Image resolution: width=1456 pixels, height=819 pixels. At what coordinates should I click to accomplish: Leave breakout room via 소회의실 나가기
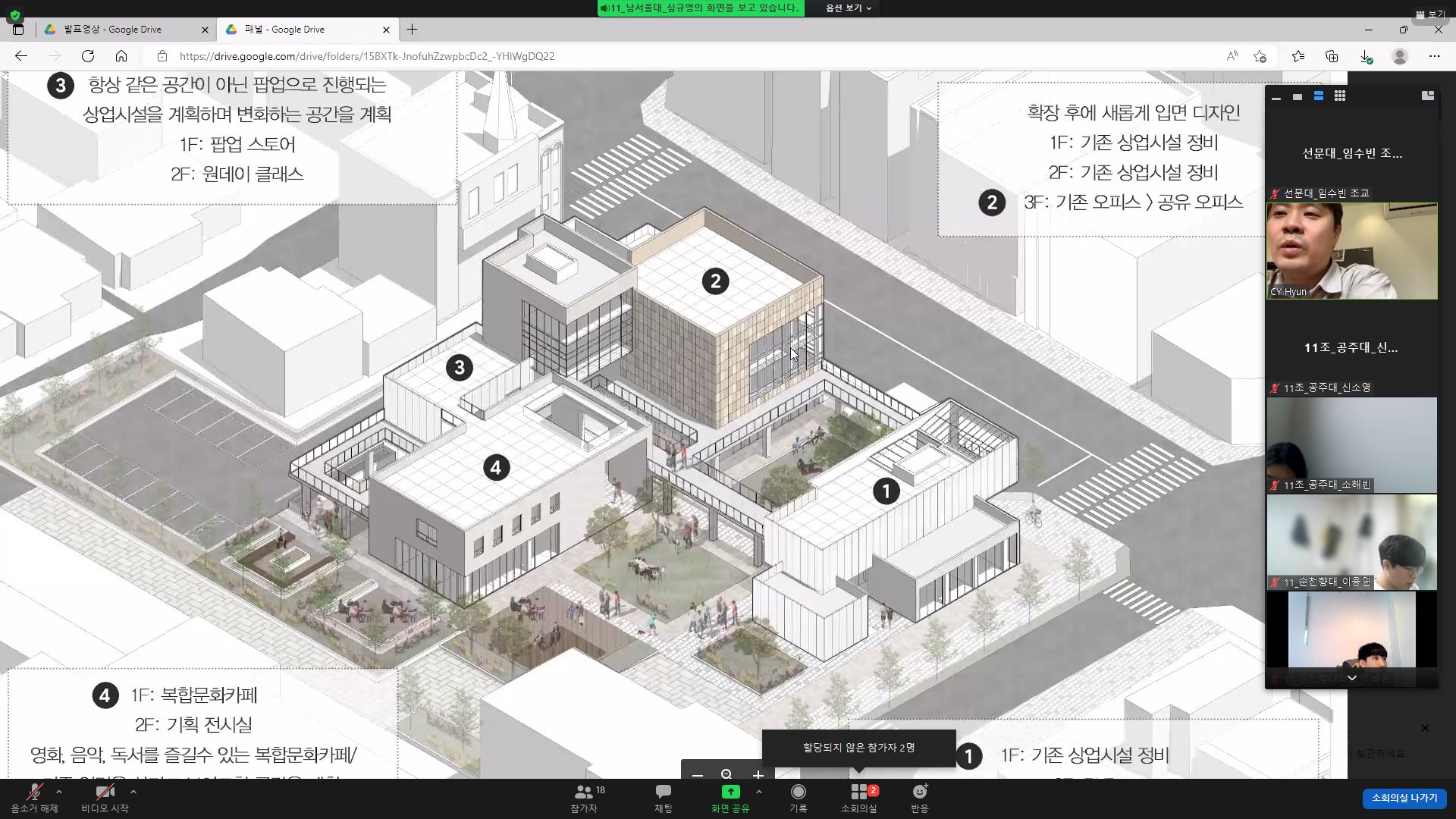(1404, 798)
